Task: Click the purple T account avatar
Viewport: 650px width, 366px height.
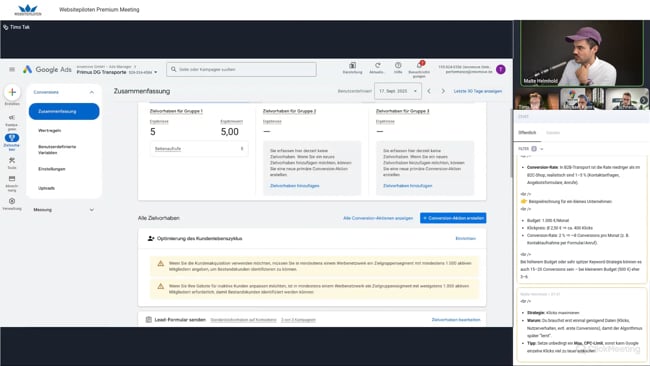Action: tap(501, 70)
